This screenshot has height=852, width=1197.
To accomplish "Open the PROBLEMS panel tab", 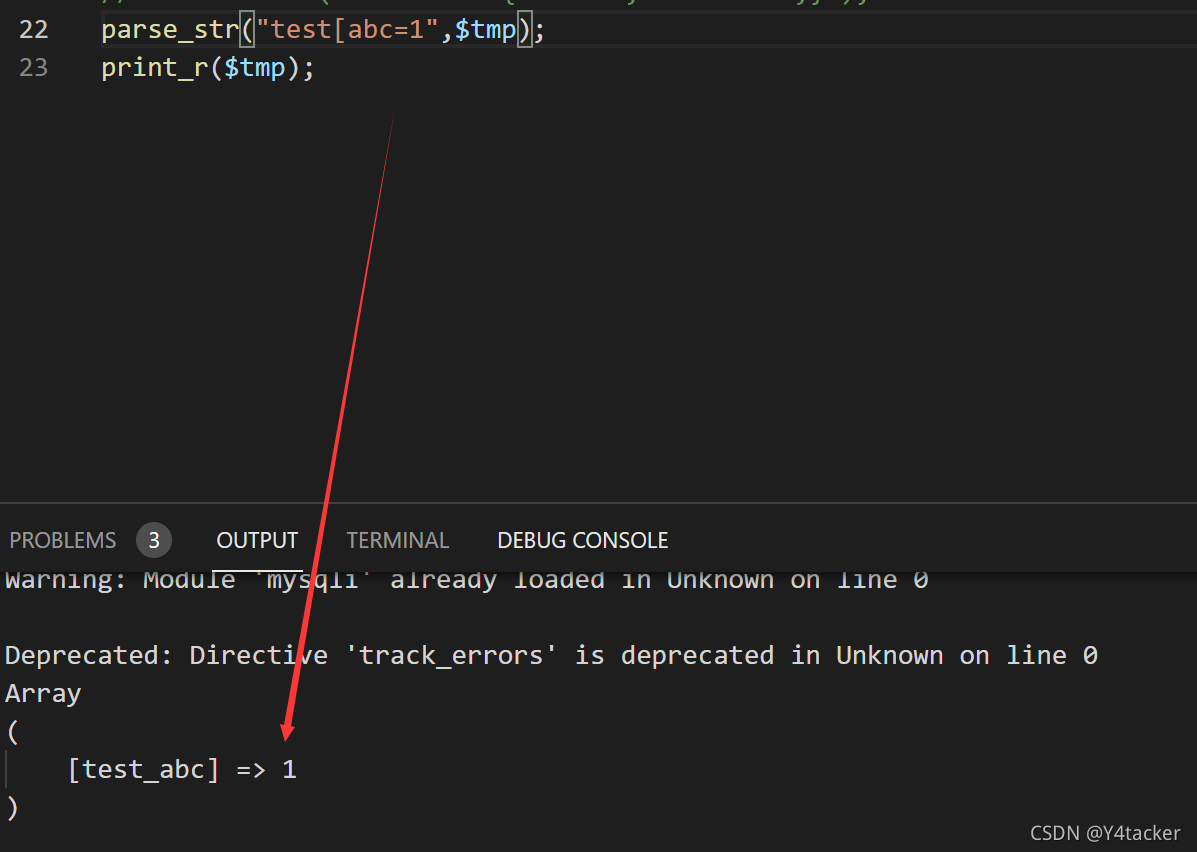I will coord(63,541).
